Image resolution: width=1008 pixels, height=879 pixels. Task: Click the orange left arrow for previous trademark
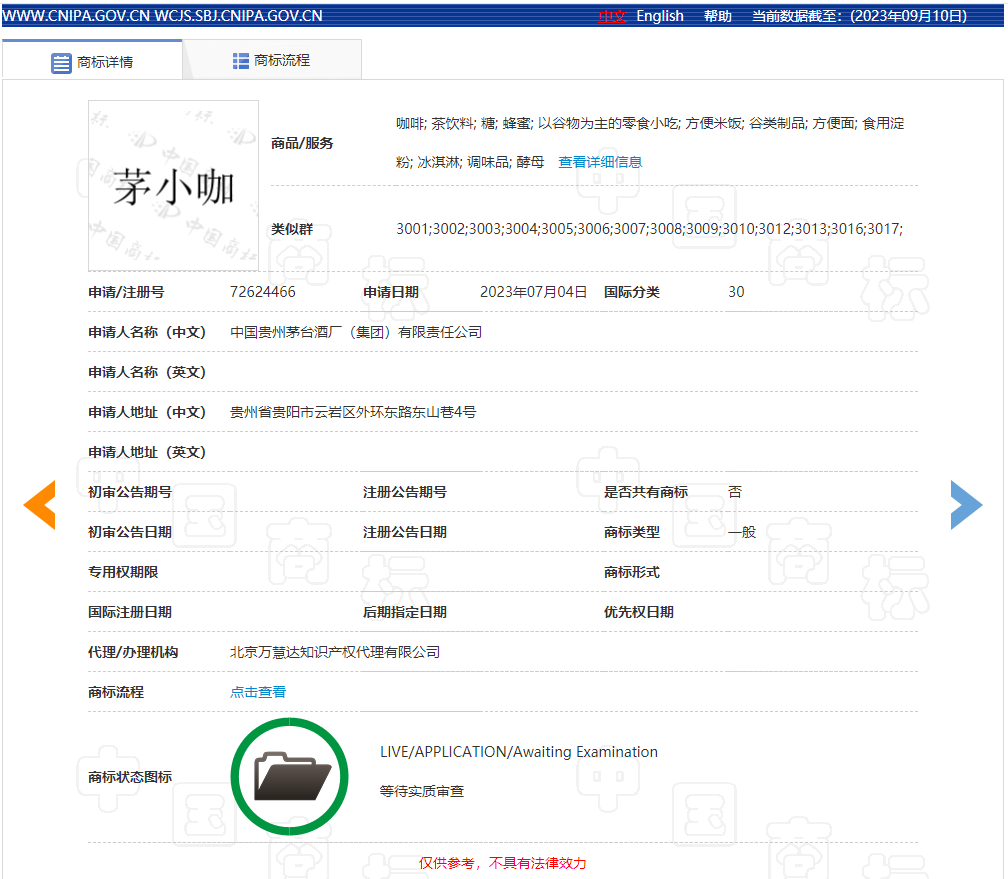coord(40,505)
